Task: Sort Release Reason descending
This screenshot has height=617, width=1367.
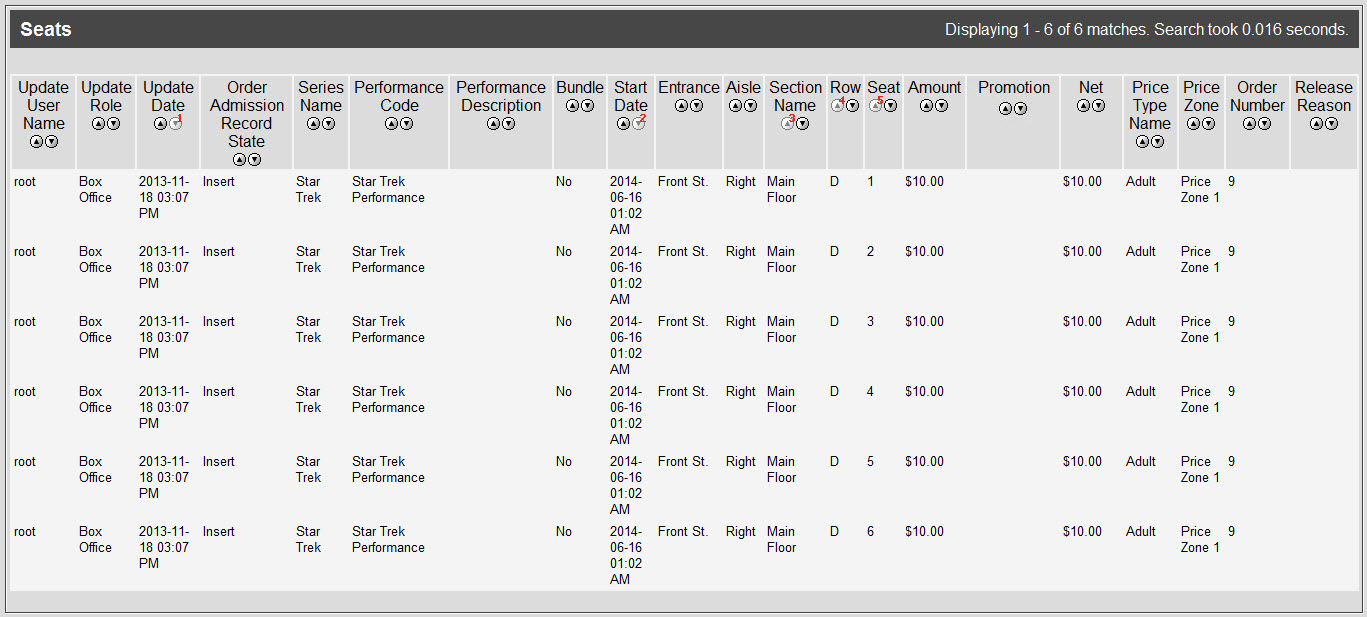Action: click(1331, 124)
